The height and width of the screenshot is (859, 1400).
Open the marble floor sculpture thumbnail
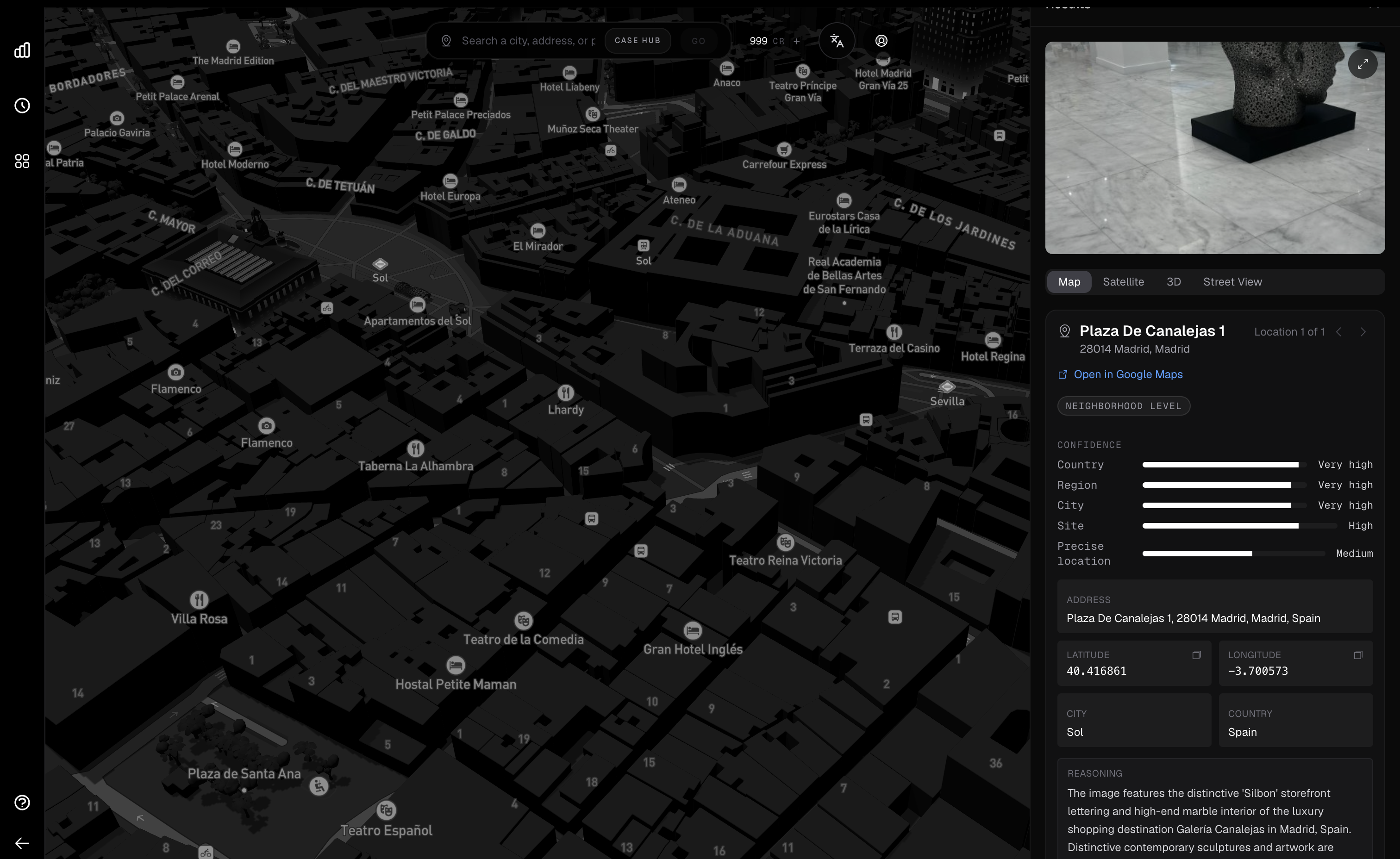pos(1215,148)
